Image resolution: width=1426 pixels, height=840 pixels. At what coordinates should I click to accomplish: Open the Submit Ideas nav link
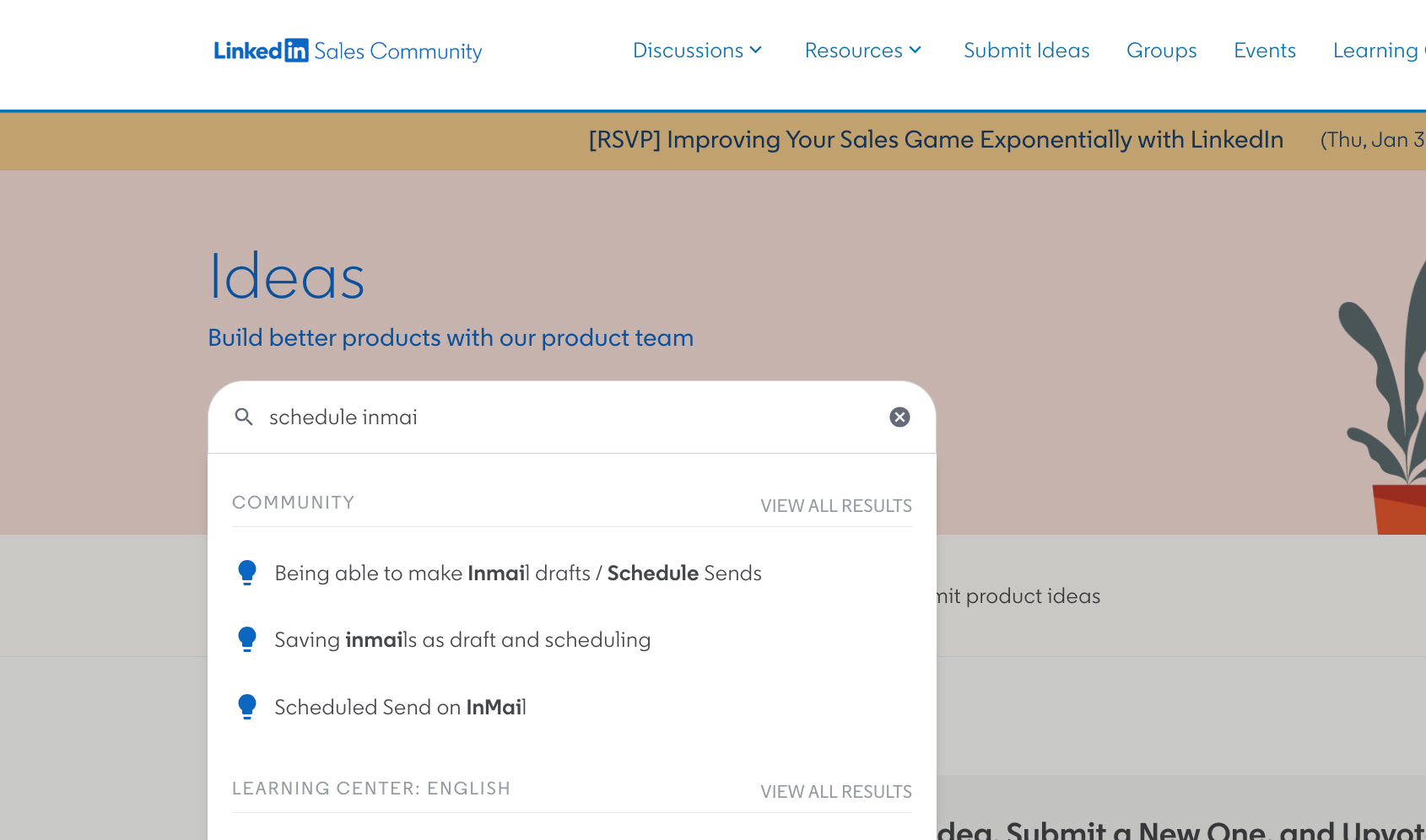tap(1027, 51)
